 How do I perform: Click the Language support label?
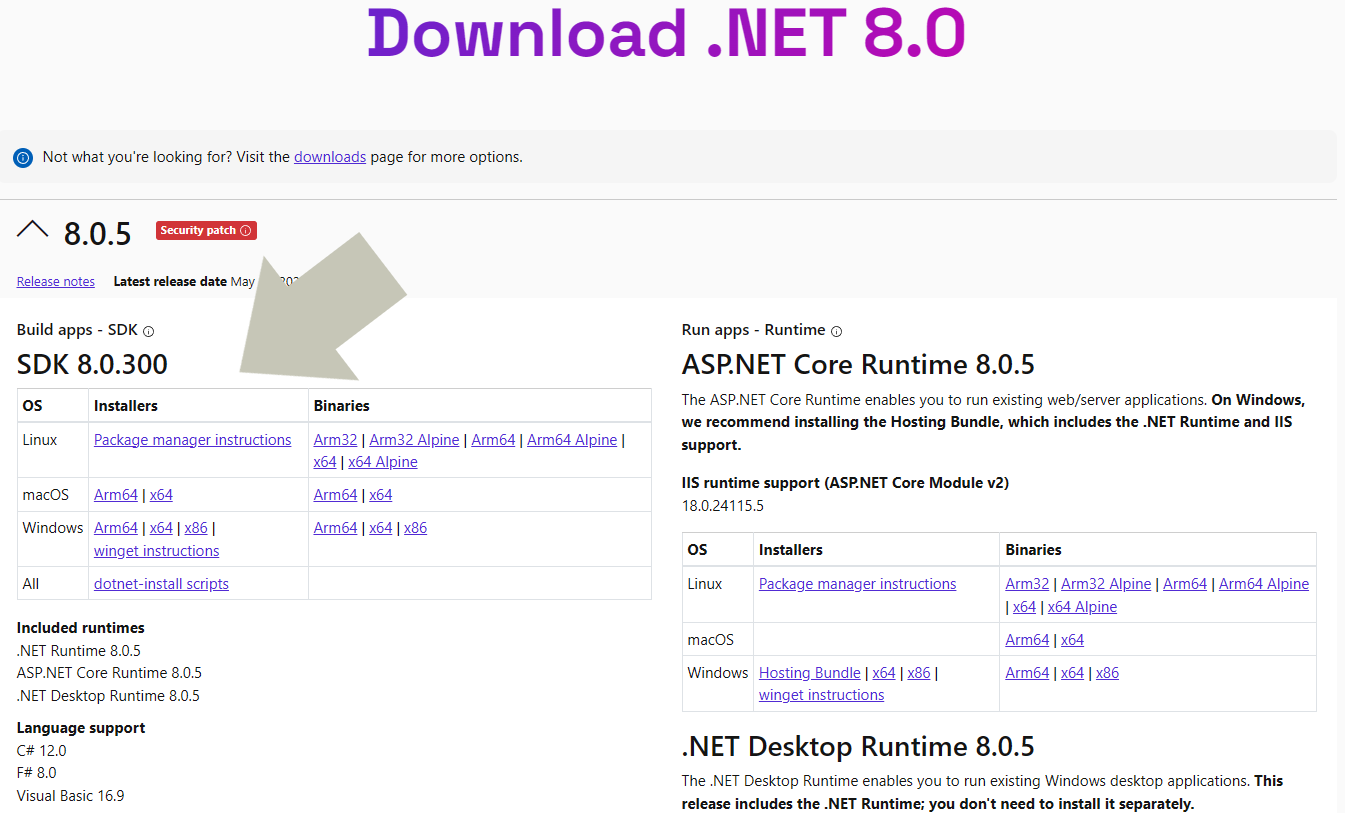(x=81, y=728)
